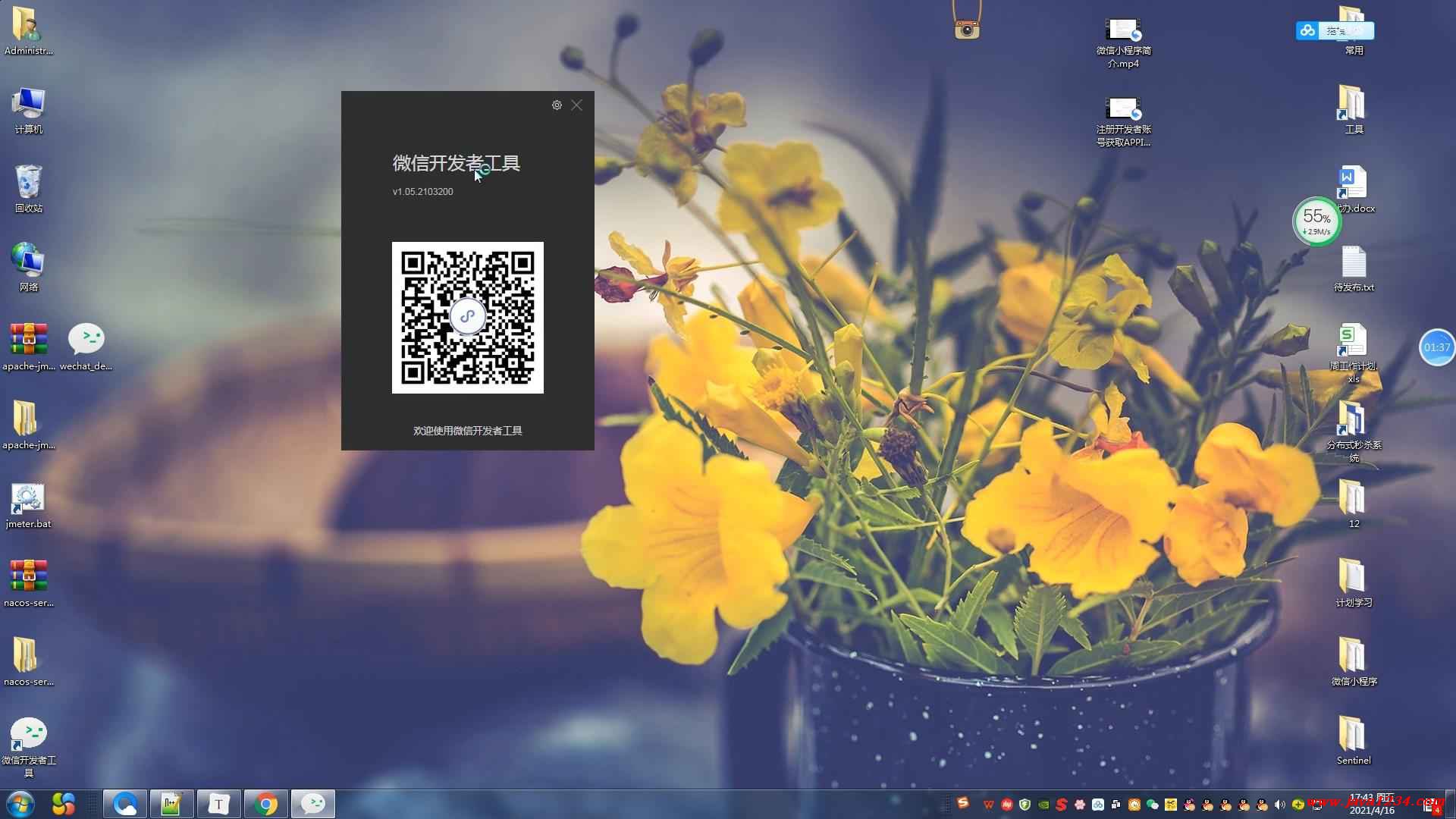Switch to WeChat DevTools taskbar button

pyautogui.click(x=312, y=804)
